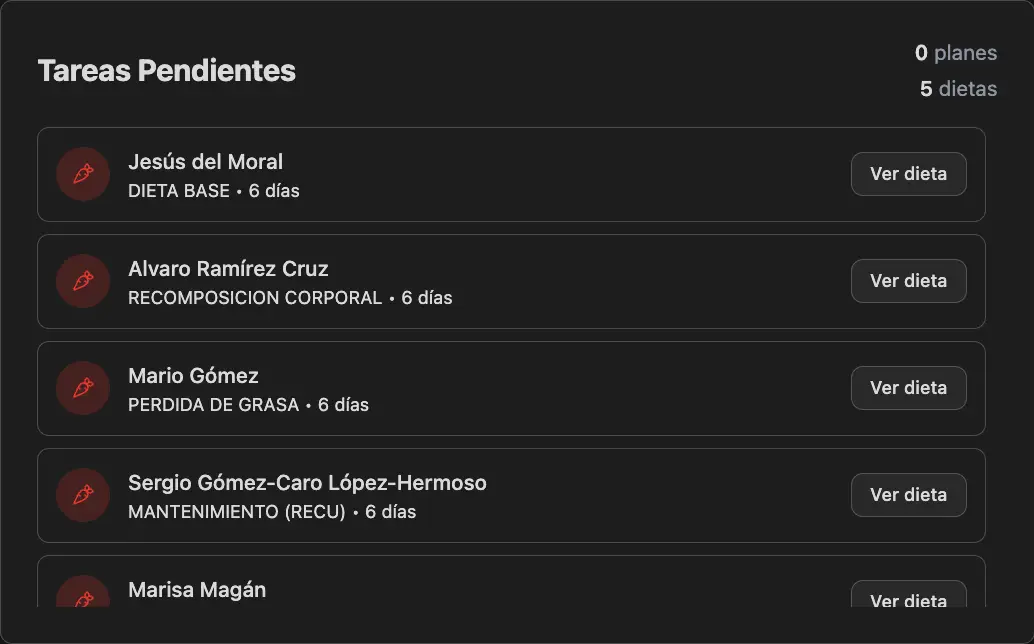Click the carrot icon for Jesús del Moral

83,174
